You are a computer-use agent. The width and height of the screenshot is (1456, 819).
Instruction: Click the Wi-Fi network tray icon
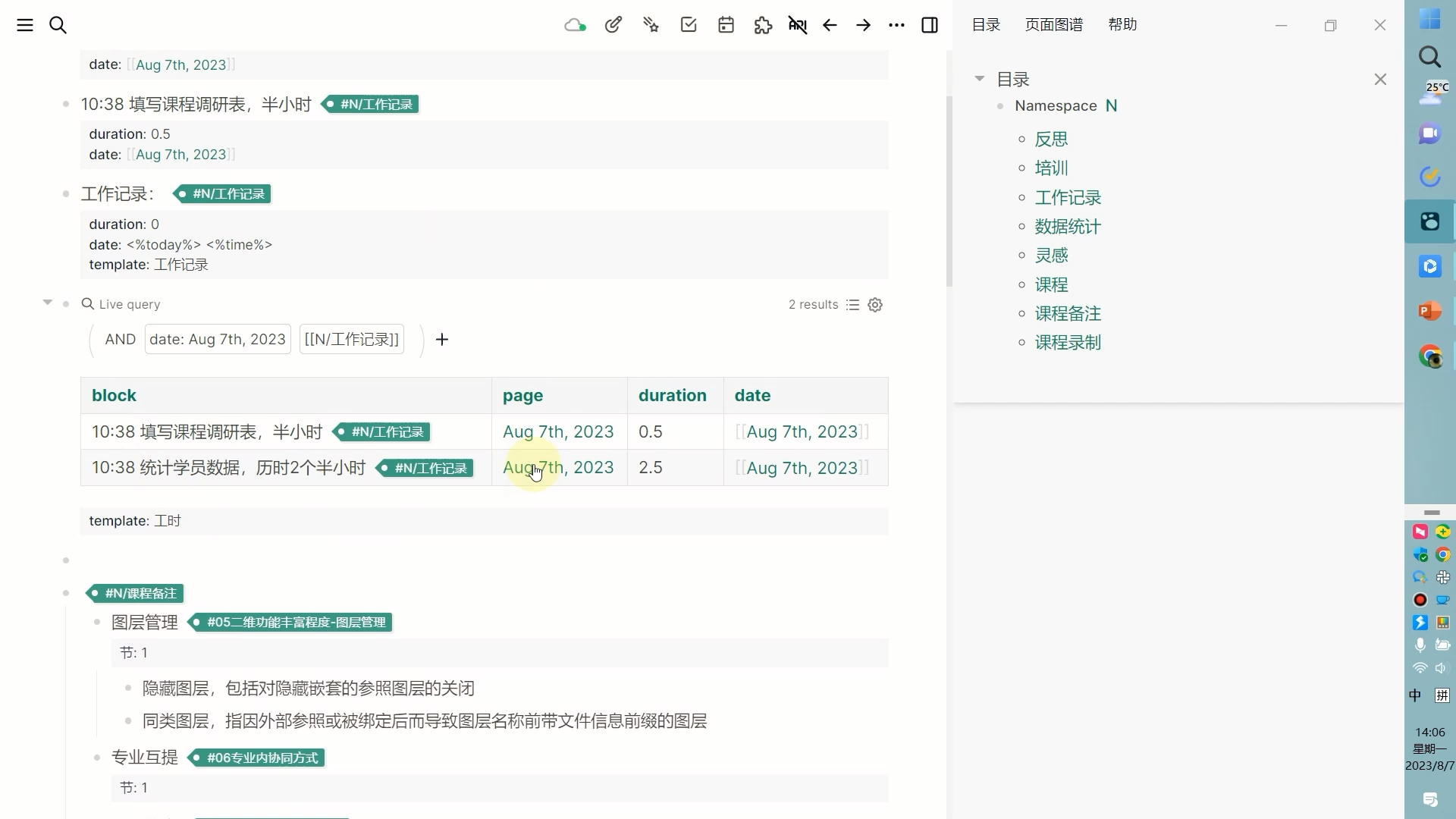[x=1420, y=668]
